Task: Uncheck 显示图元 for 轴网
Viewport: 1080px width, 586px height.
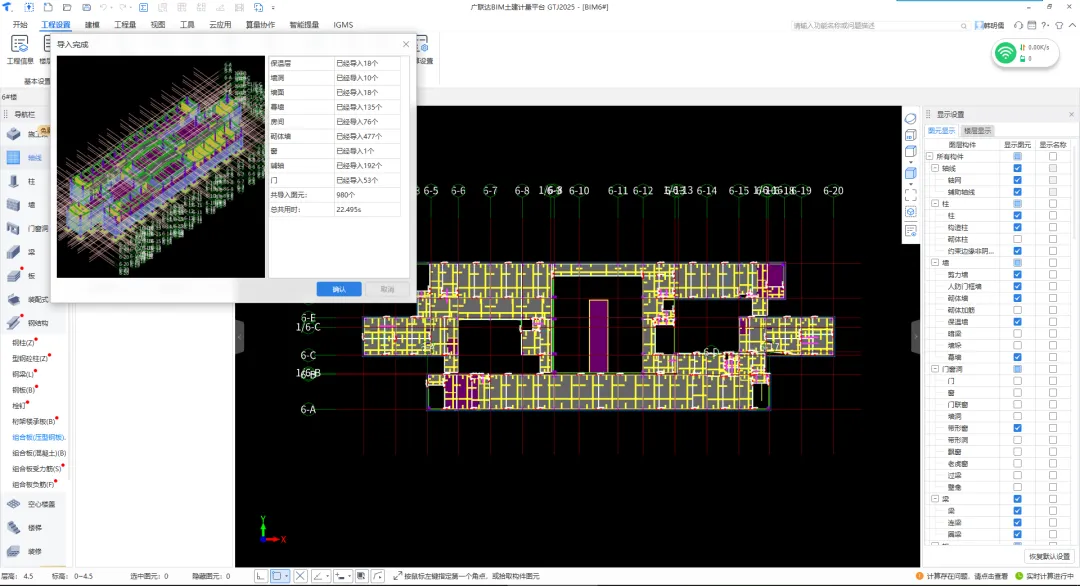Action: (1017, 180)
